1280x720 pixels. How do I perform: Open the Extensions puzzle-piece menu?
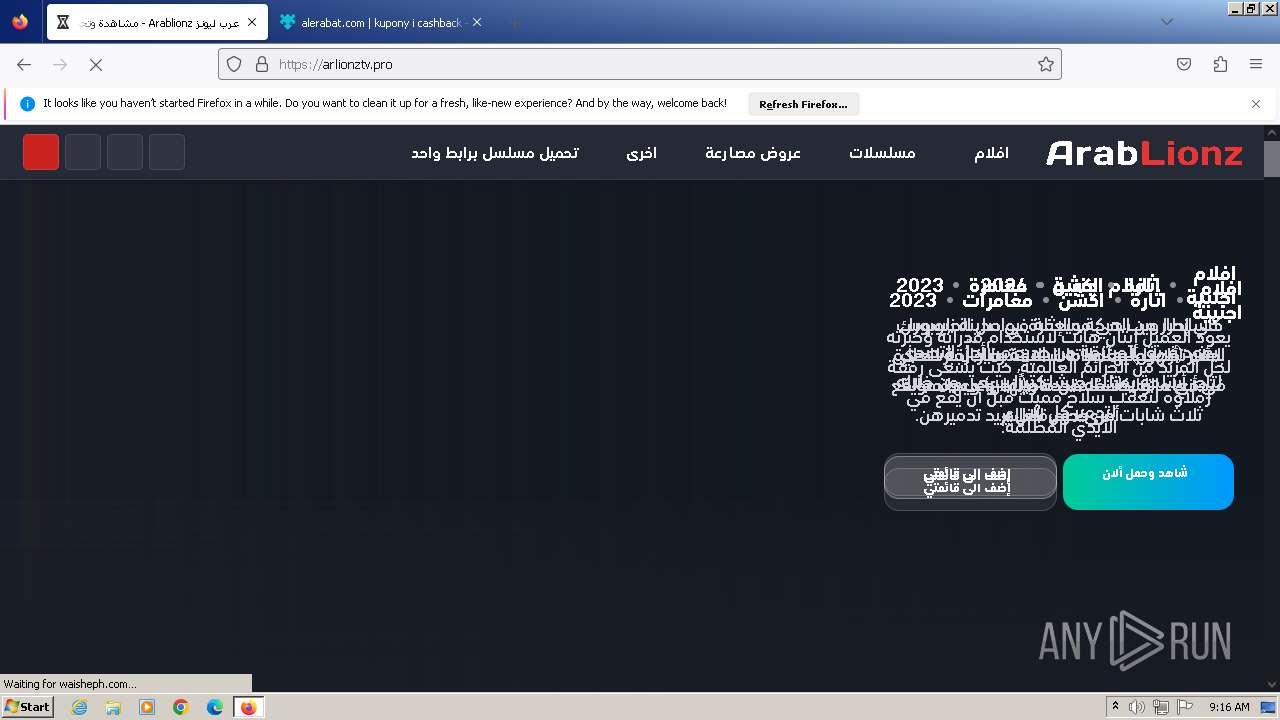pos(1220,64)
